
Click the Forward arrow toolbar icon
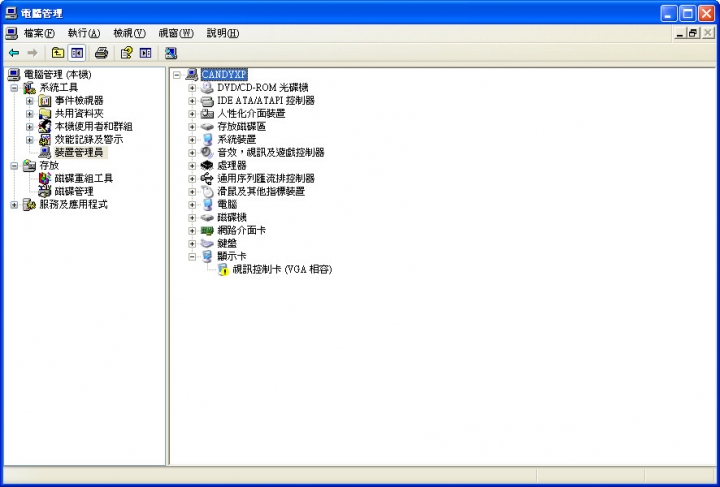32,53
